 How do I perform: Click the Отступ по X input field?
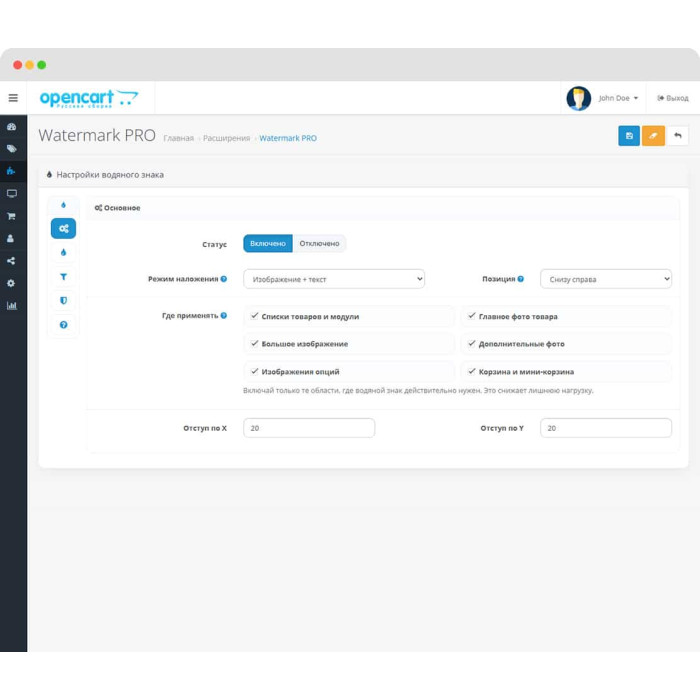(309, 428)
